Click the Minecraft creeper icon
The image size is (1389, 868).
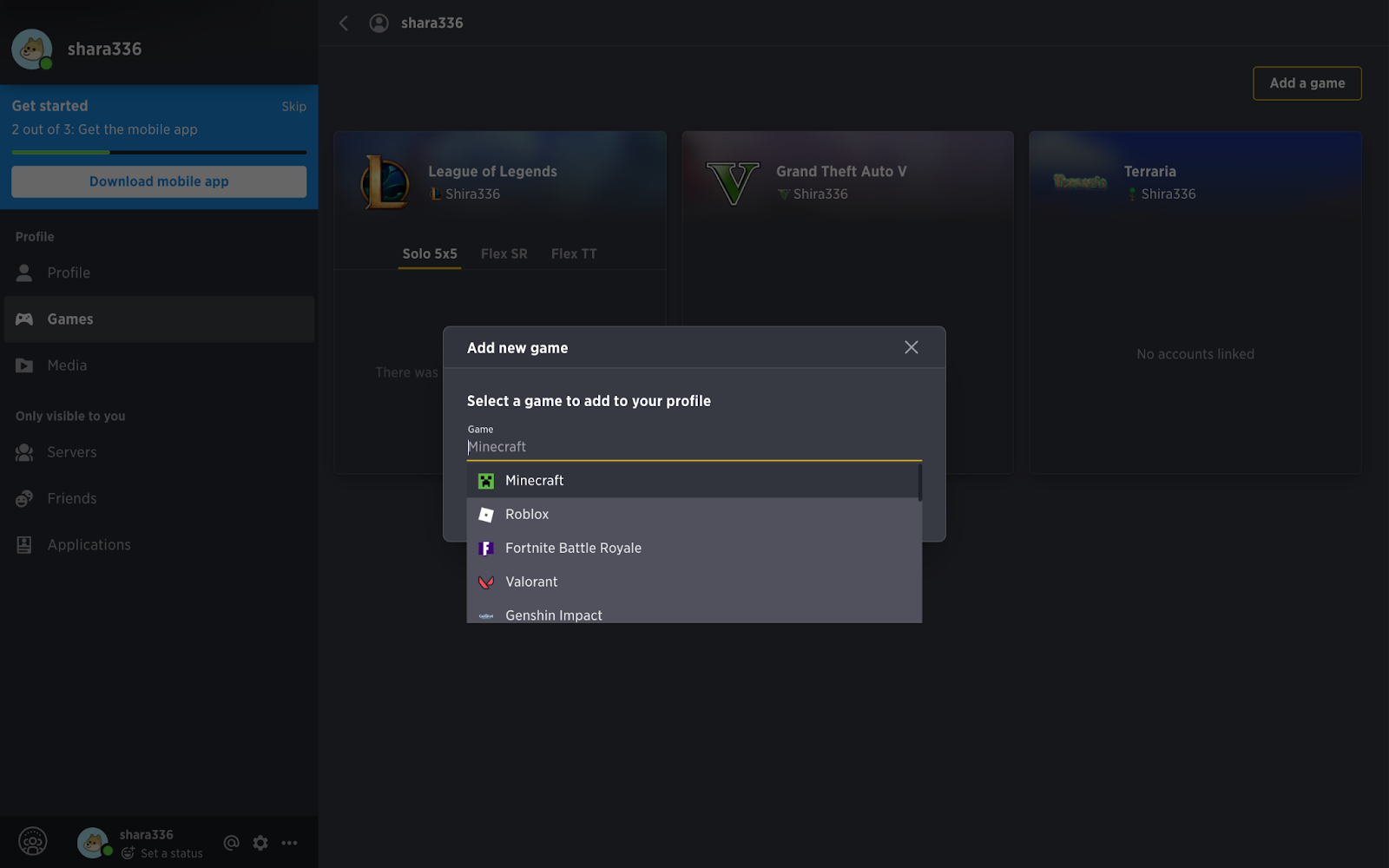click(x=486, y=481)
